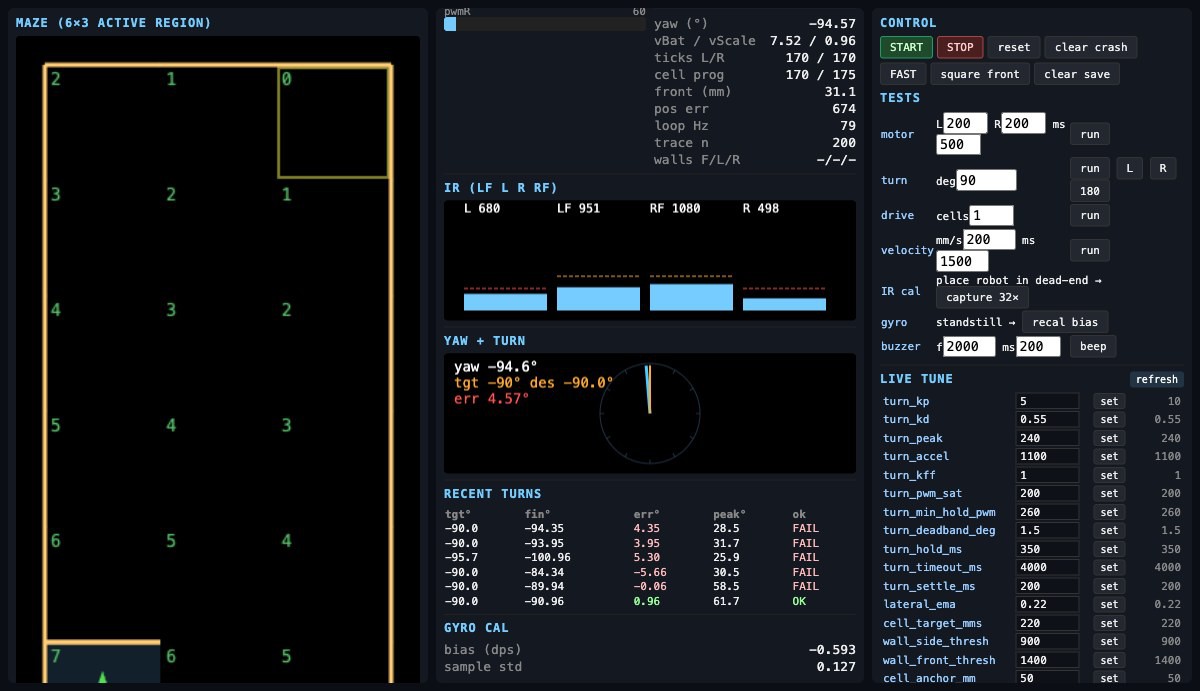
Task: Edit the turn_min_hold_pwm field
Action: 1047,512
